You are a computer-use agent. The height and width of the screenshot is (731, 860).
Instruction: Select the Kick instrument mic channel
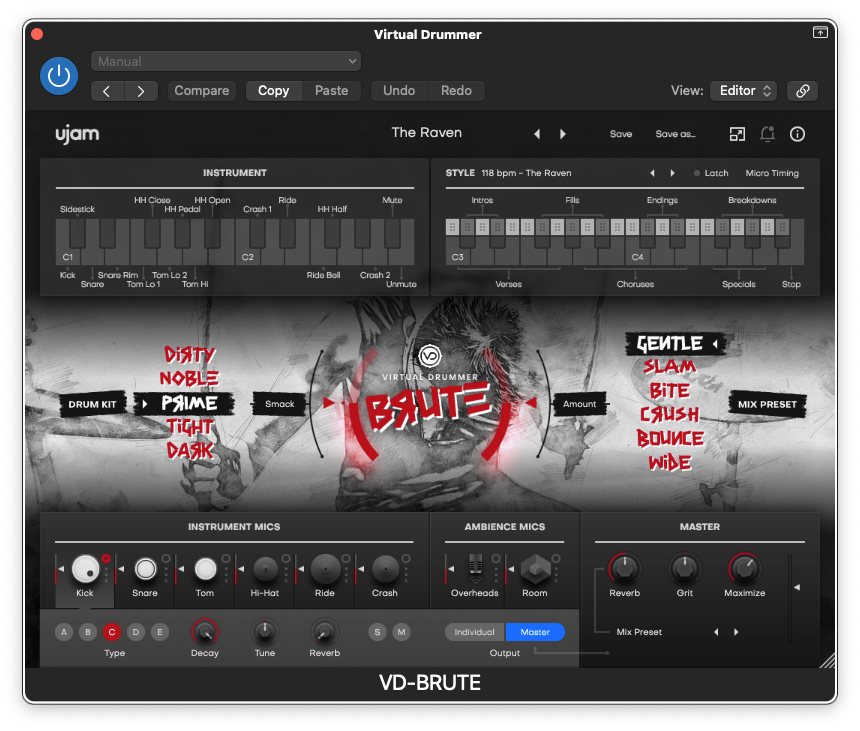[x=85, y=569]
